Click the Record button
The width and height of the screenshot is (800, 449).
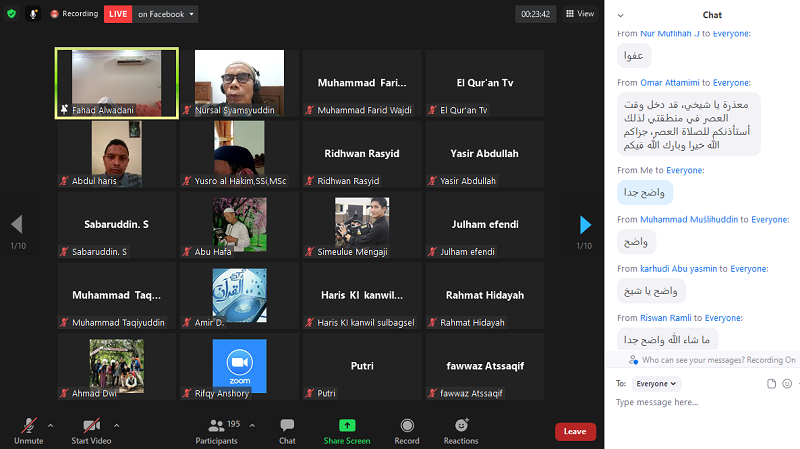[x=407, y=431]
